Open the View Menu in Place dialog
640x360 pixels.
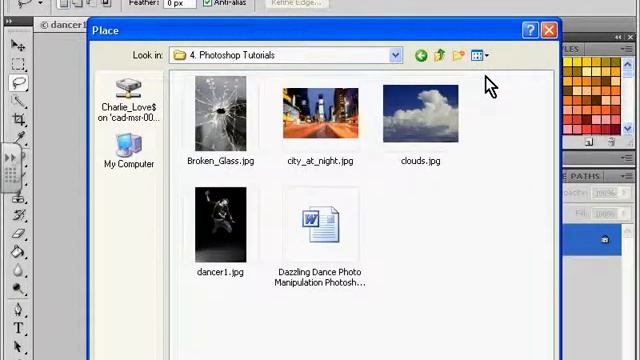(x=480, y=55)
